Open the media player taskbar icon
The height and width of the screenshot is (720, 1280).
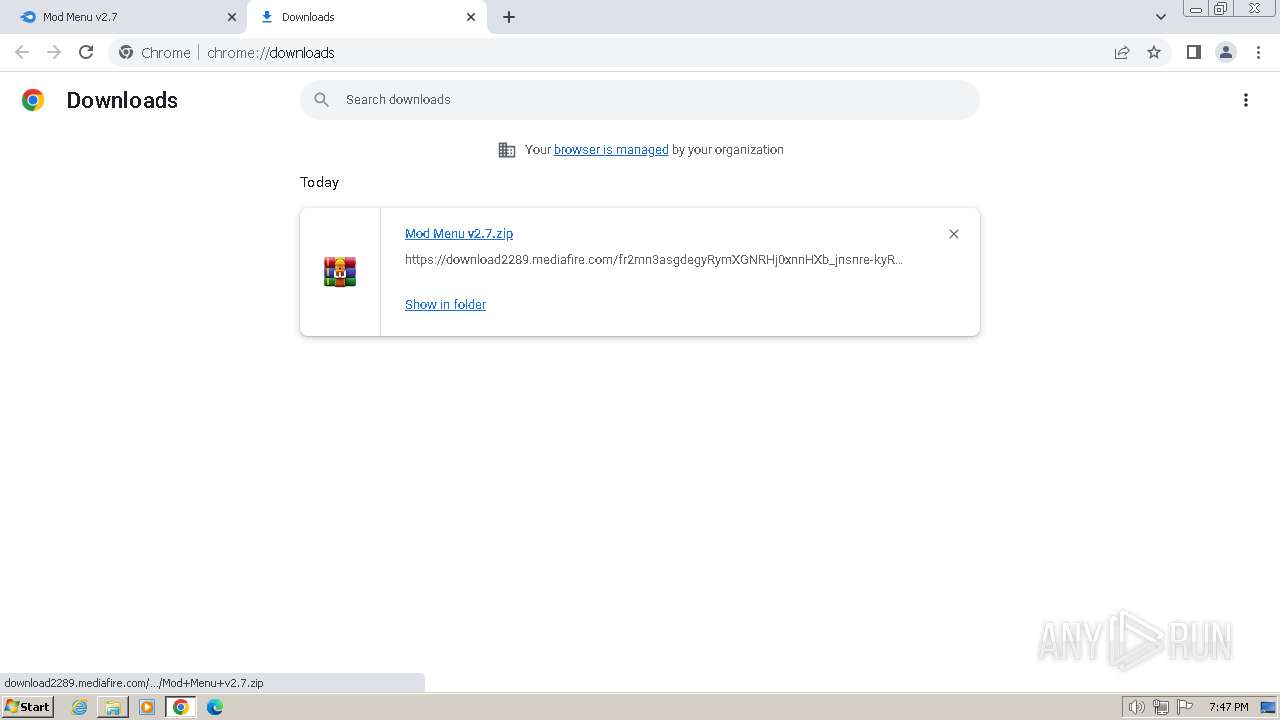(147, 707)
